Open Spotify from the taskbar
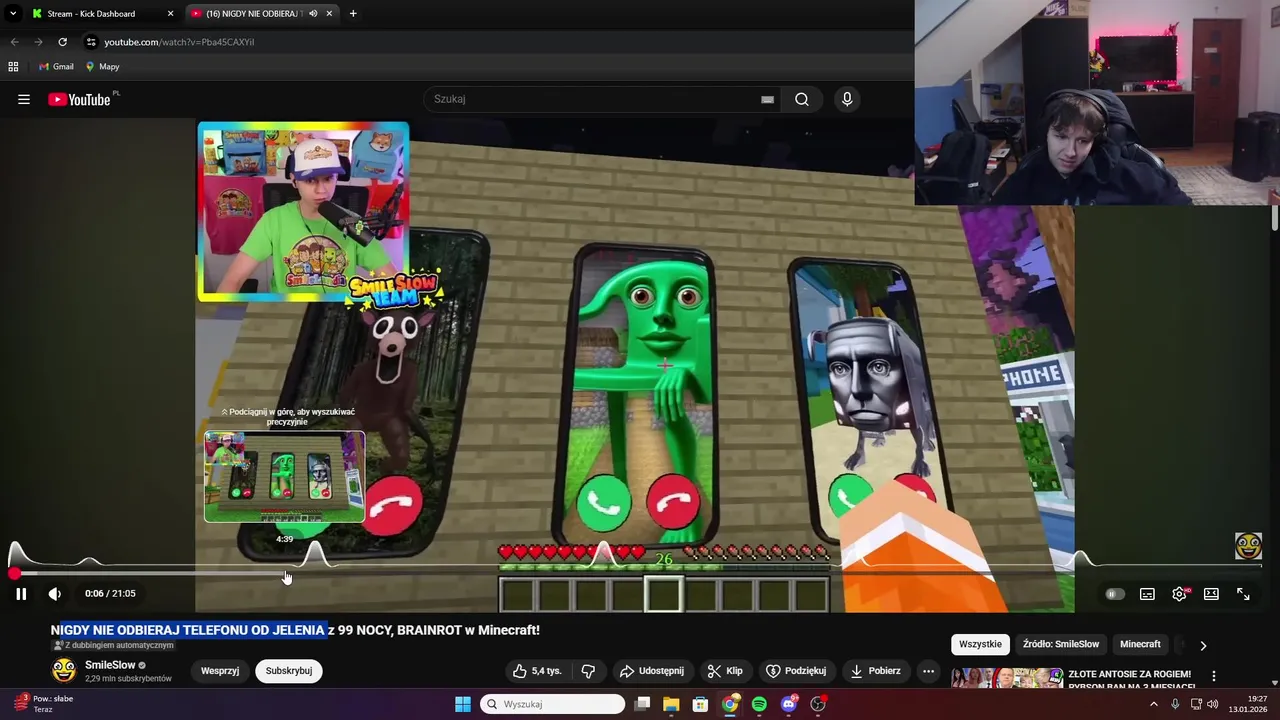This screenshot has width=1280, height=720. point(759,704)
